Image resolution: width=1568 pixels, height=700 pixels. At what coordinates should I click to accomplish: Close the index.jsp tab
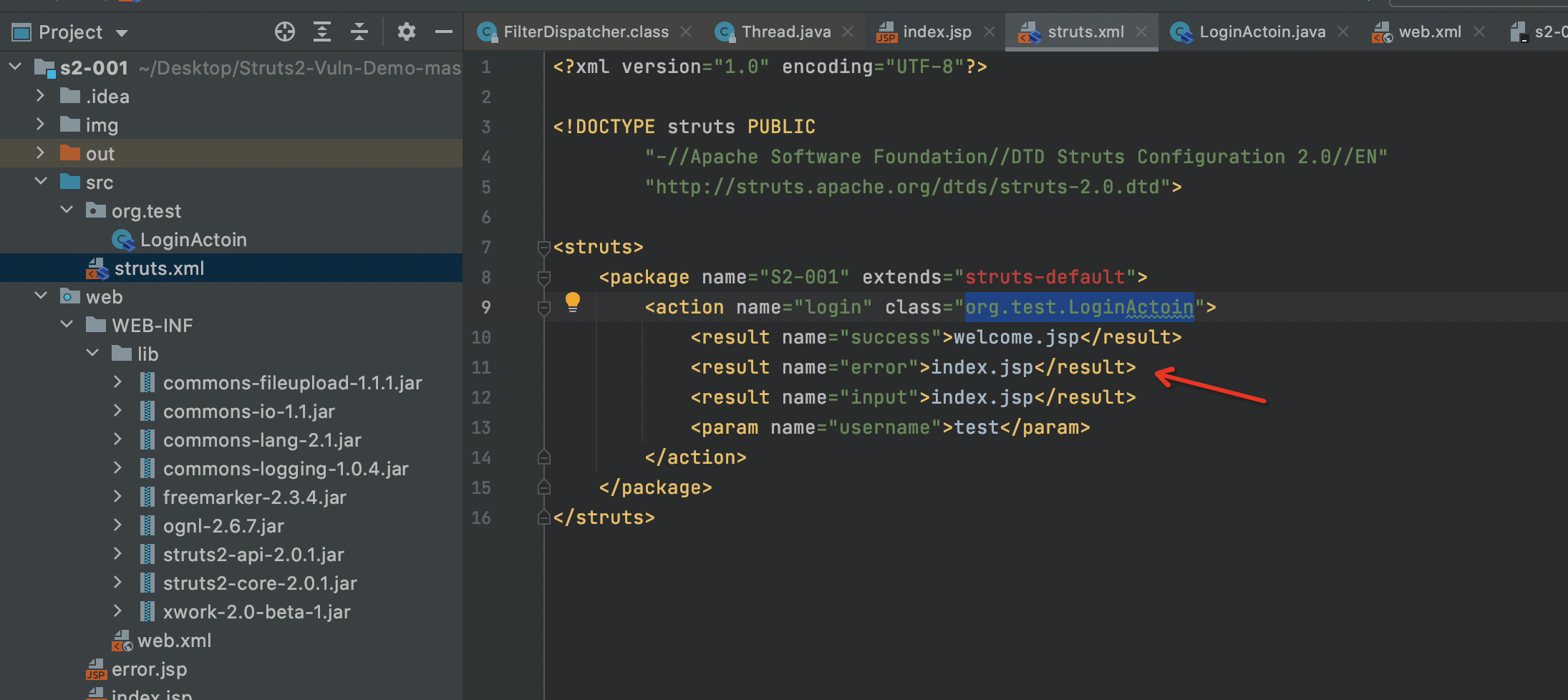tap(989, 32)
